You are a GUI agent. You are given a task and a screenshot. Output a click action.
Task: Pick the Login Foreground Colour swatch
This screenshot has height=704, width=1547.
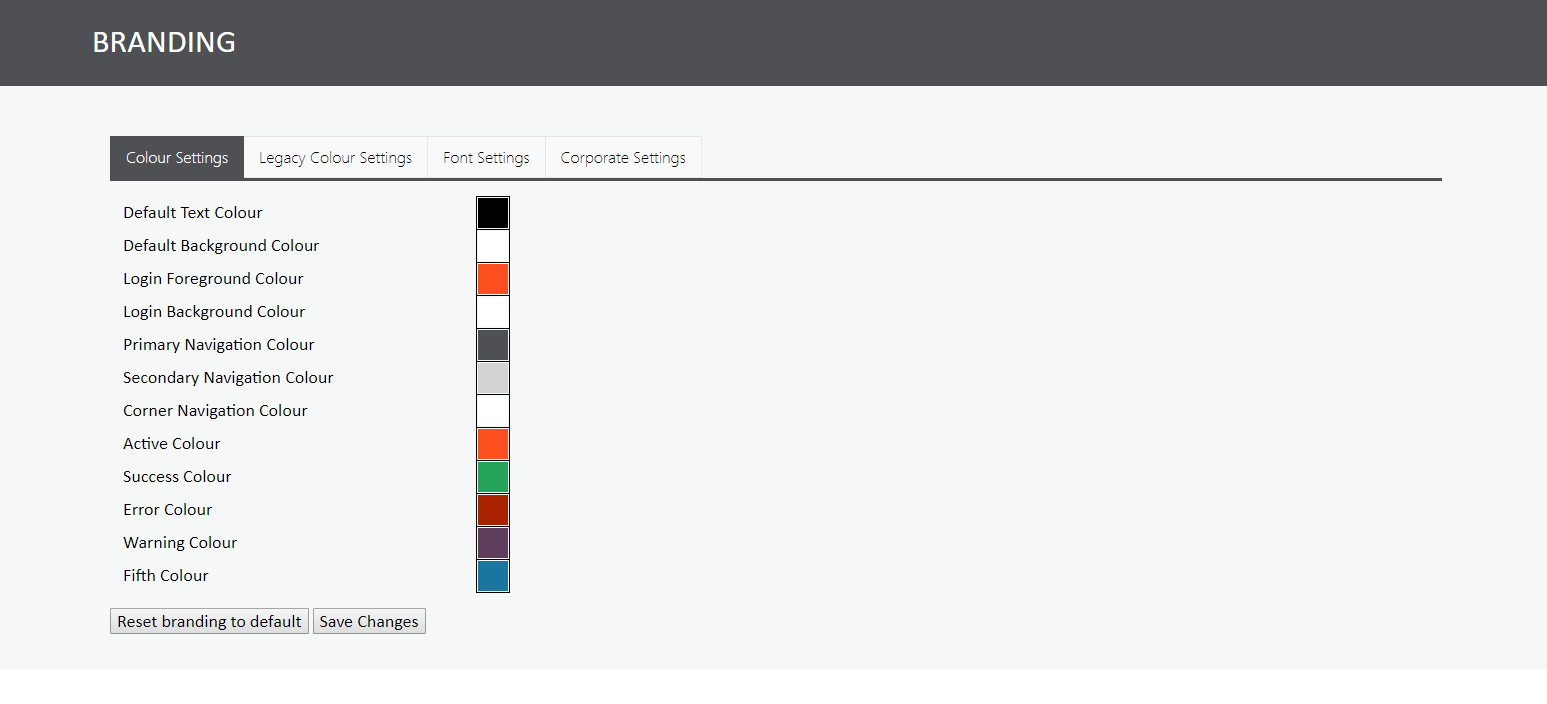(493, 279)
